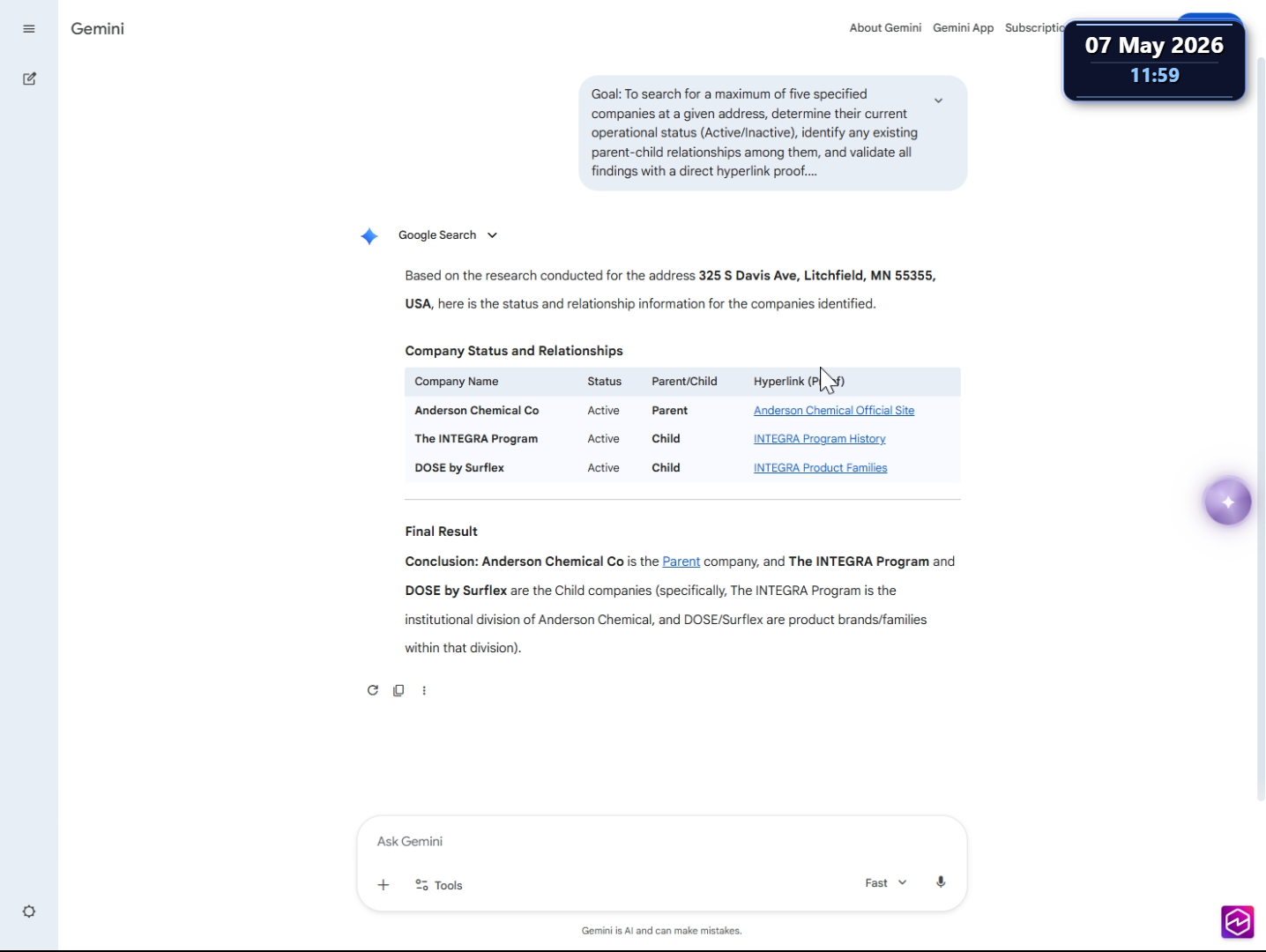Expand the Google Search sources dropdown
This screenshot has height=952, width=1266.
448,235
